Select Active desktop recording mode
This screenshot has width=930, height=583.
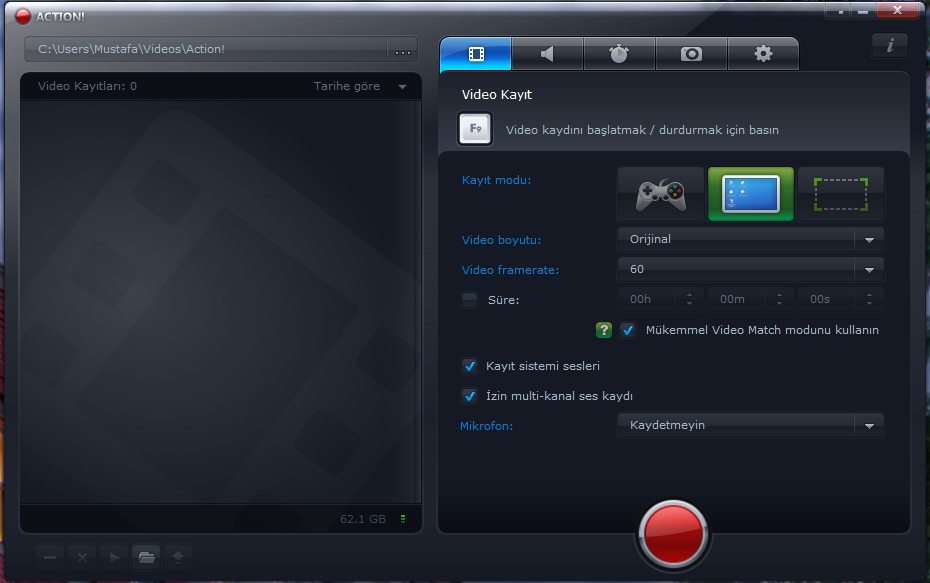point(750,194)
